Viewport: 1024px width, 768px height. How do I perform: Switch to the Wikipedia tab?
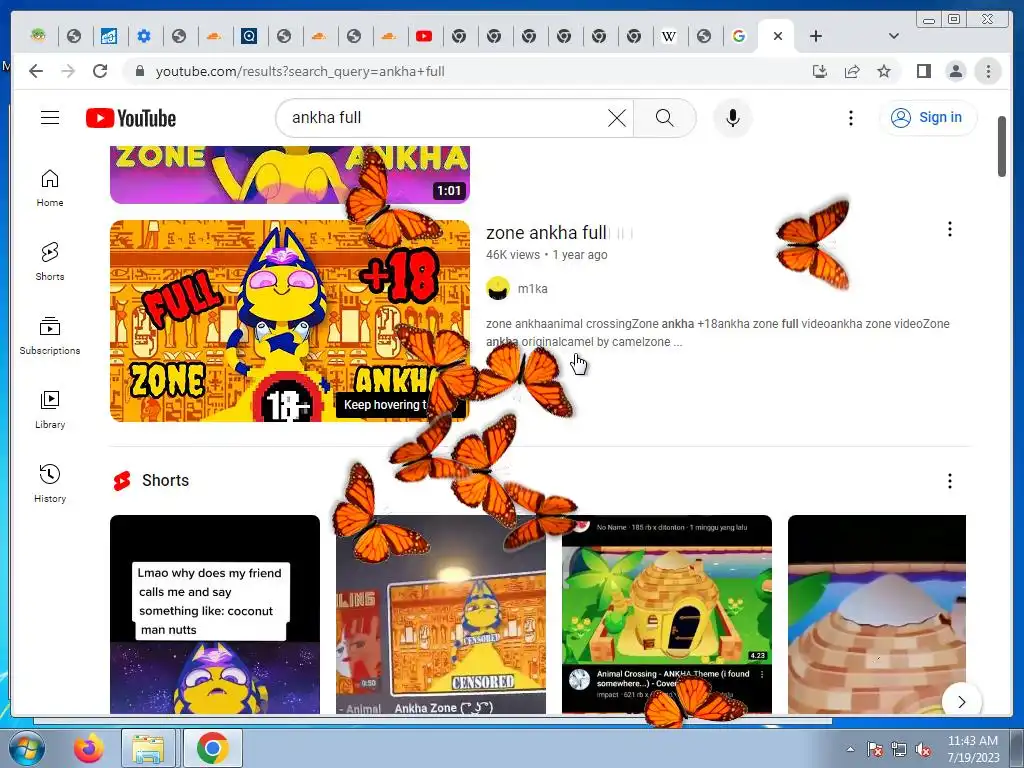(x=668, y=36)
